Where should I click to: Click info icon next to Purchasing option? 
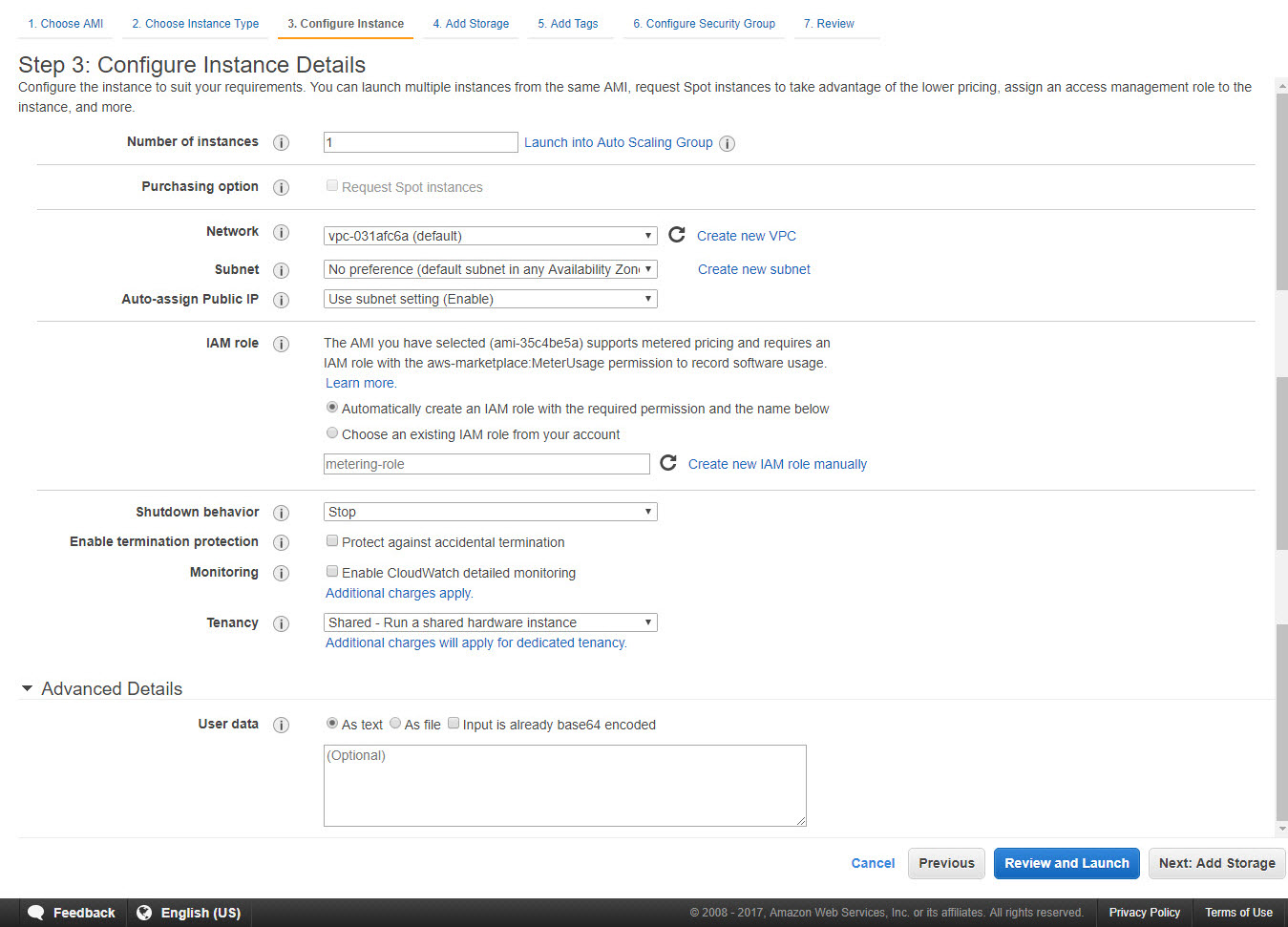point(281,187)
